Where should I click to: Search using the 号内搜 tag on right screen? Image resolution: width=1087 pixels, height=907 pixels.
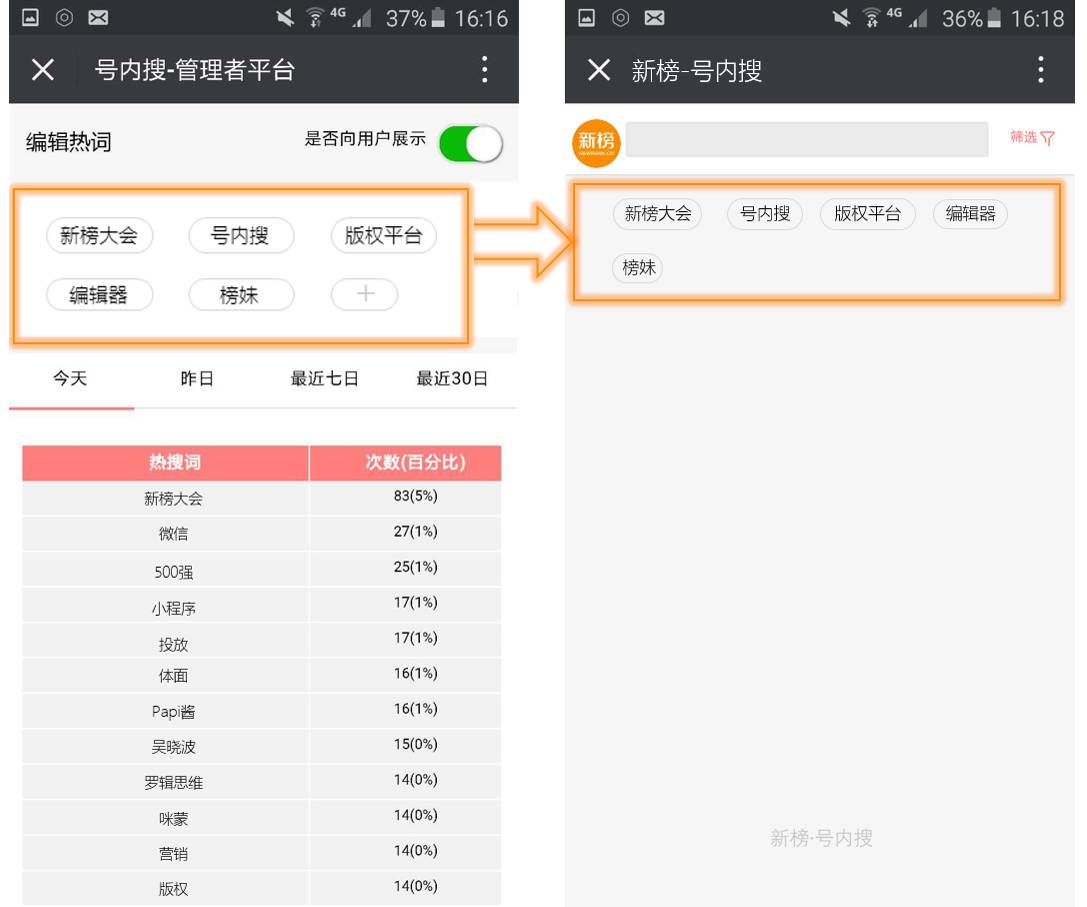[x=764, y=214]
